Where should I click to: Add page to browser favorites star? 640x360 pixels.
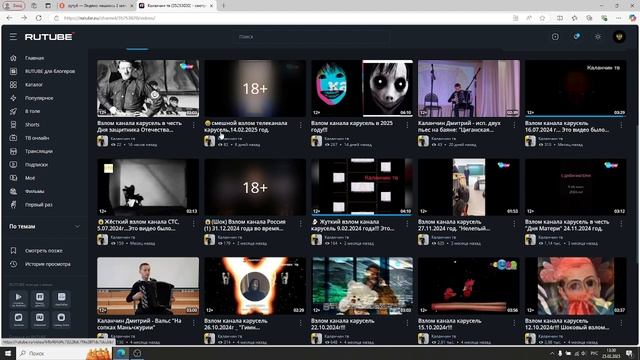pyautogui.click(x=542, y=18)
